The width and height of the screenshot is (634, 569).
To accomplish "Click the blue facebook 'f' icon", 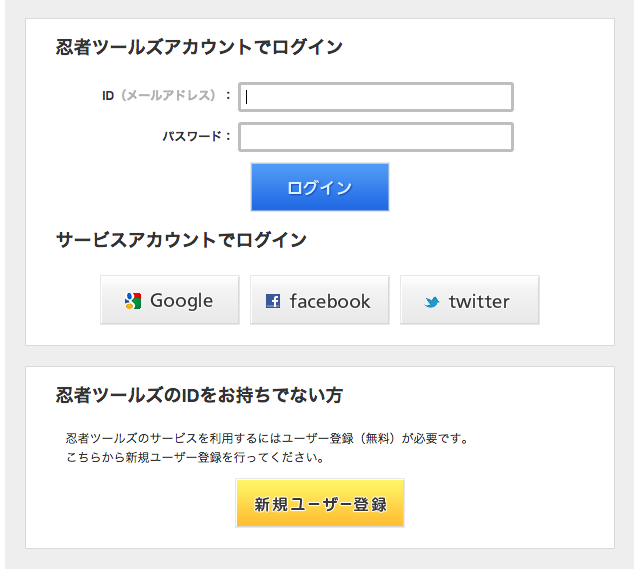I will 273,301.
